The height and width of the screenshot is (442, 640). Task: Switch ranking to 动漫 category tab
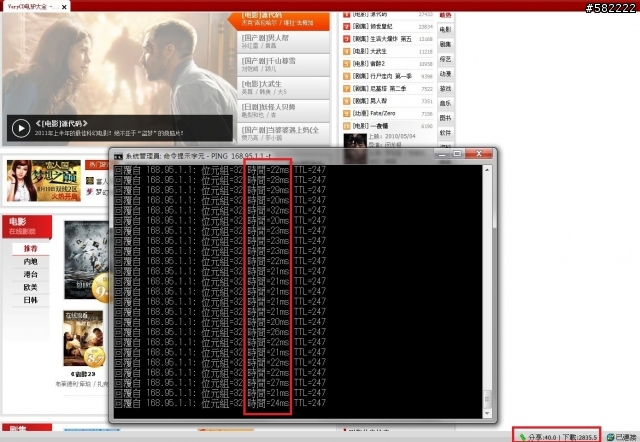445,74
